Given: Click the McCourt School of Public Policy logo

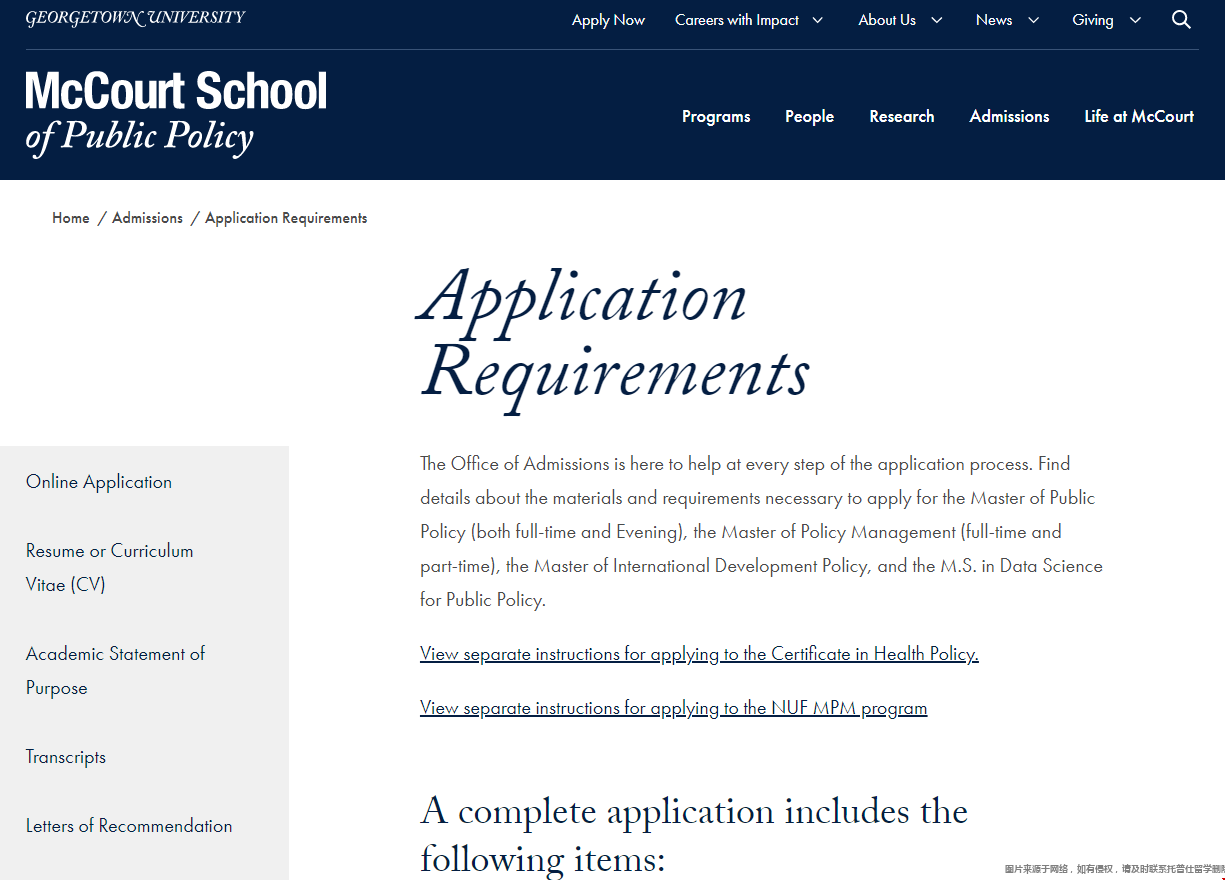Looking at the screenshot, I should [176, 113].
